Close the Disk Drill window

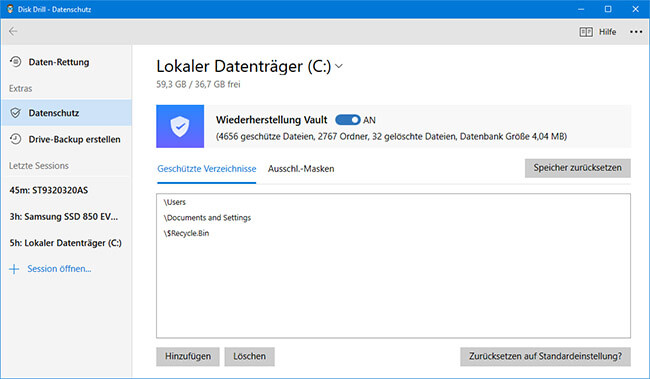click(x=635, y=9)
